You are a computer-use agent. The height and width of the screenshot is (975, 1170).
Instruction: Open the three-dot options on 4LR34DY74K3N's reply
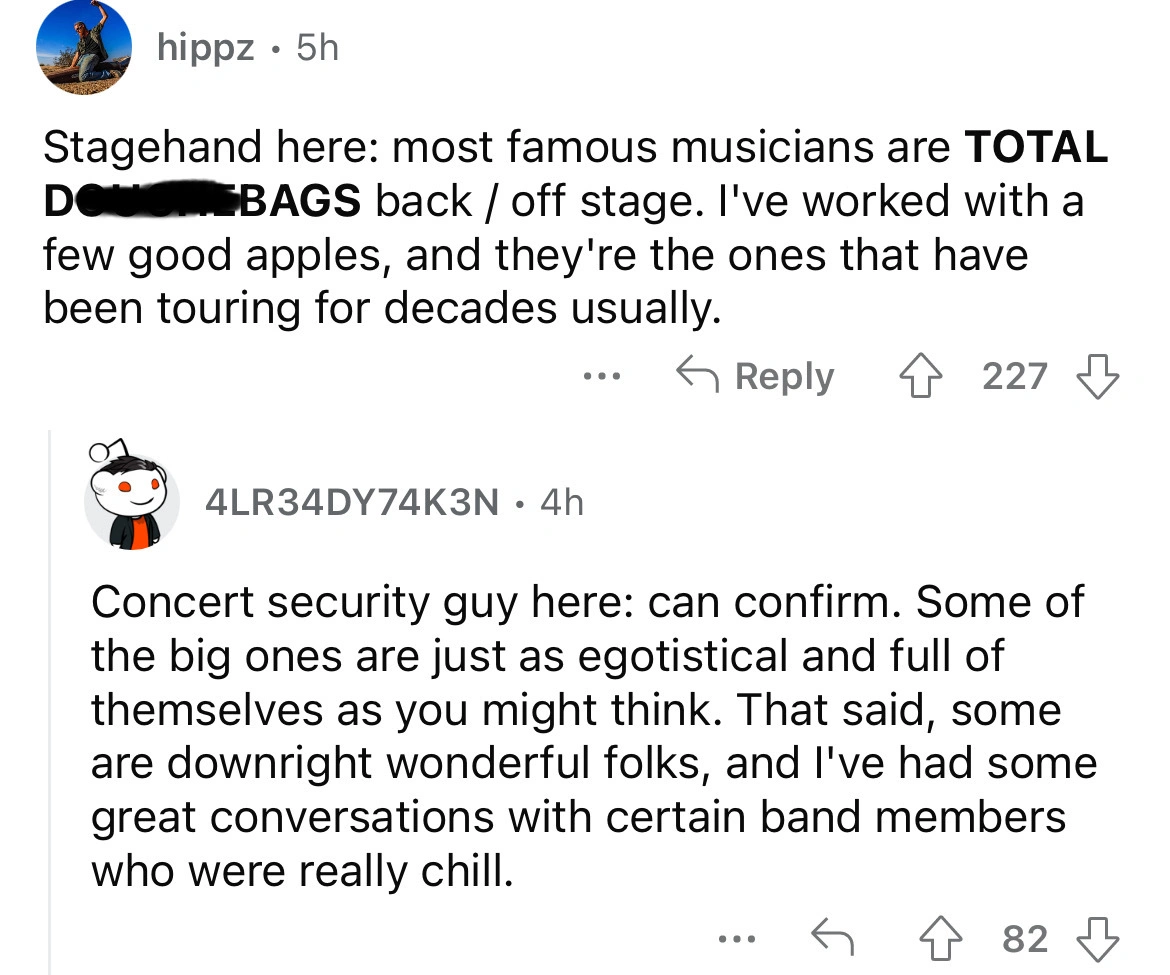point(737,938)
